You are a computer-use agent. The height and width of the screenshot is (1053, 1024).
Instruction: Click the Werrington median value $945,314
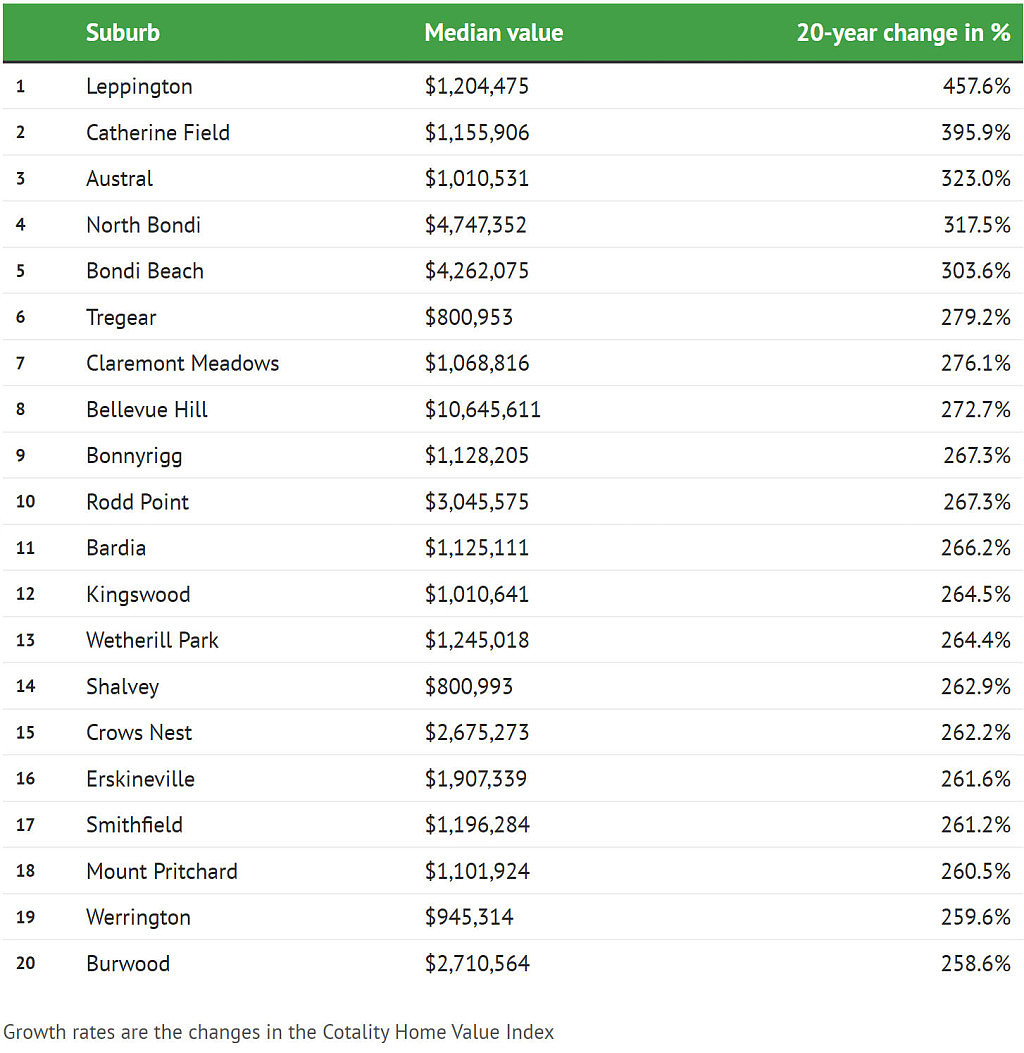click(x=469, y=917)
